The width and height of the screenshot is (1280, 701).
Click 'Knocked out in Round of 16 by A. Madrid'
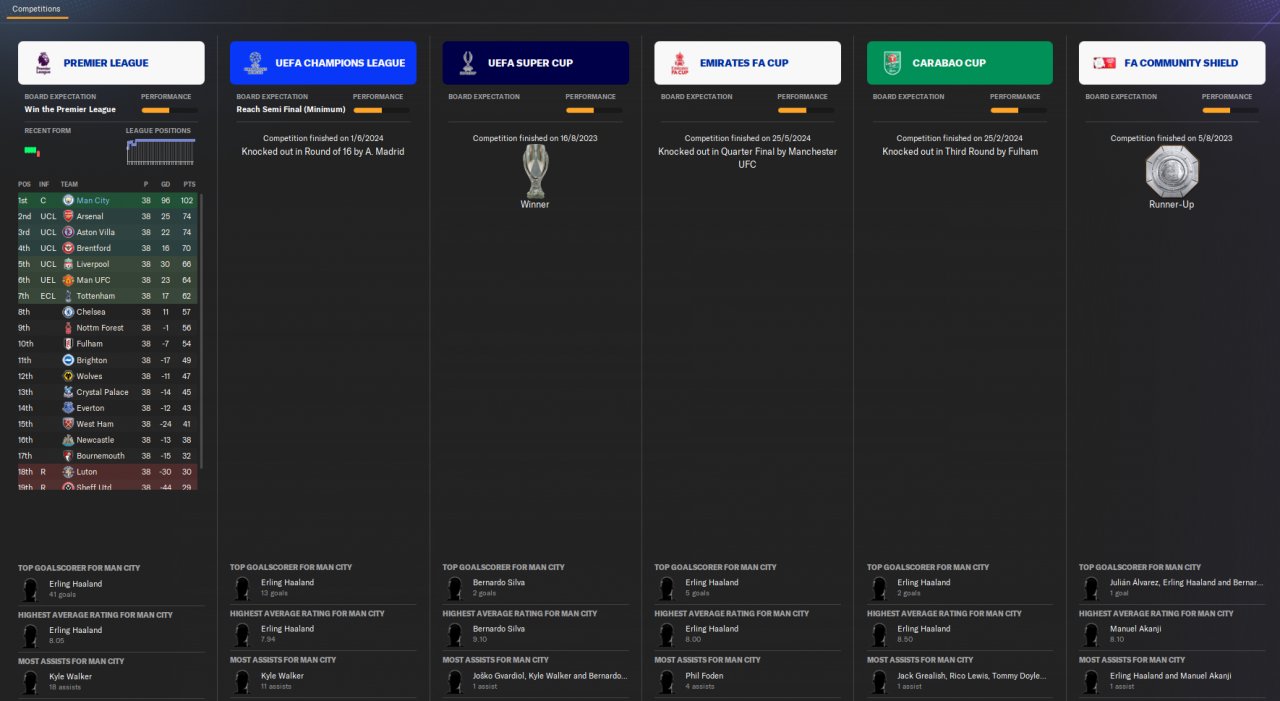pyautogui.click(x=323, y=152)
